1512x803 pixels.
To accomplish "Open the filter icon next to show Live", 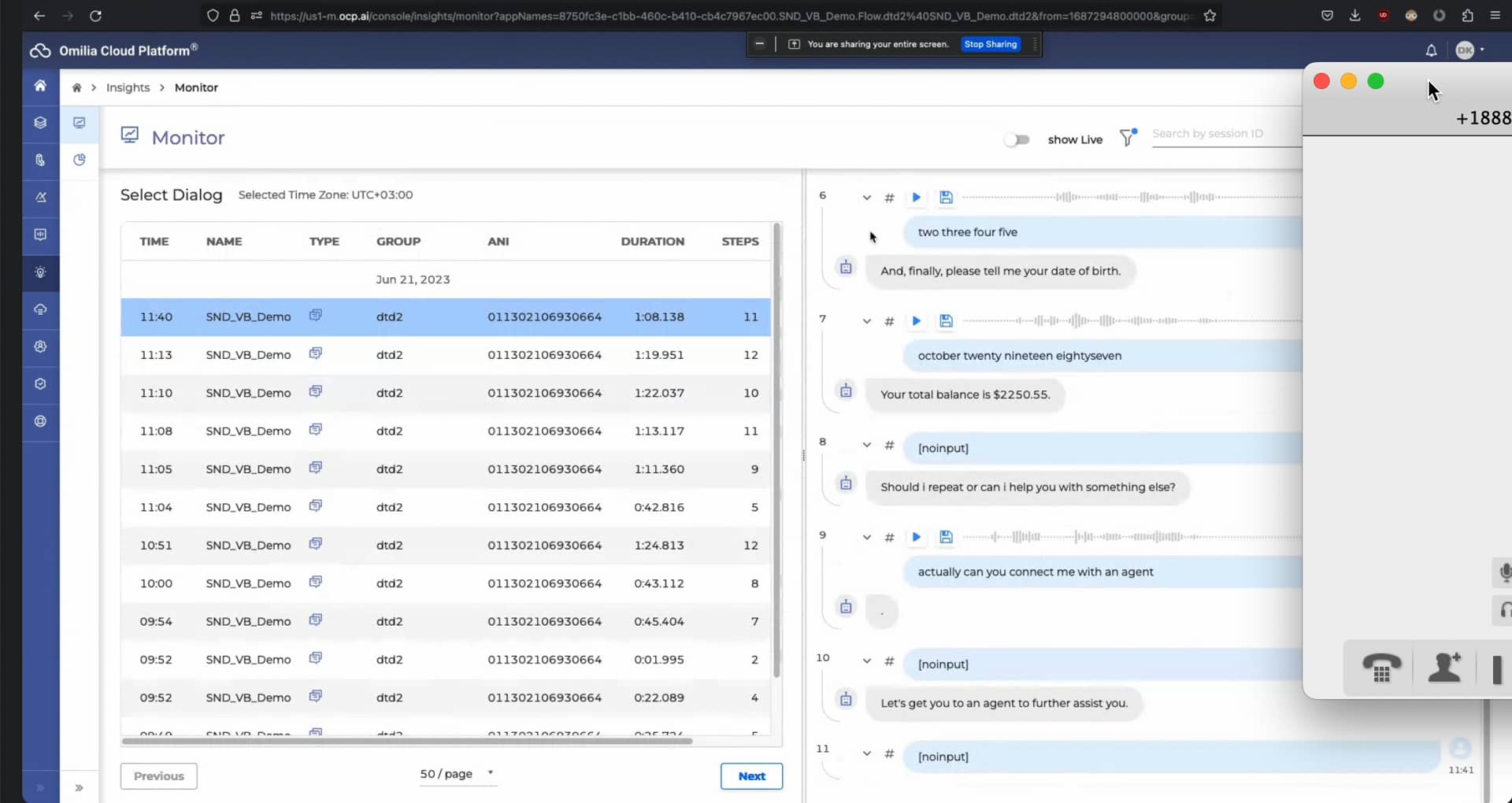I will [x=1126, y=138].
